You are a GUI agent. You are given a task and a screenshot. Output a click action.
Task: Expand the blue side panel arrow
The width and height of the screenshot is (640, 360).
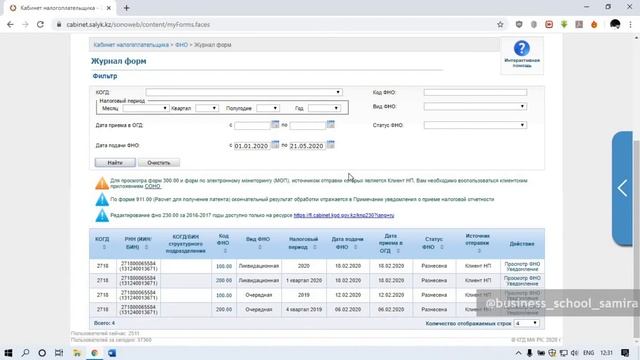pos(622,188)
